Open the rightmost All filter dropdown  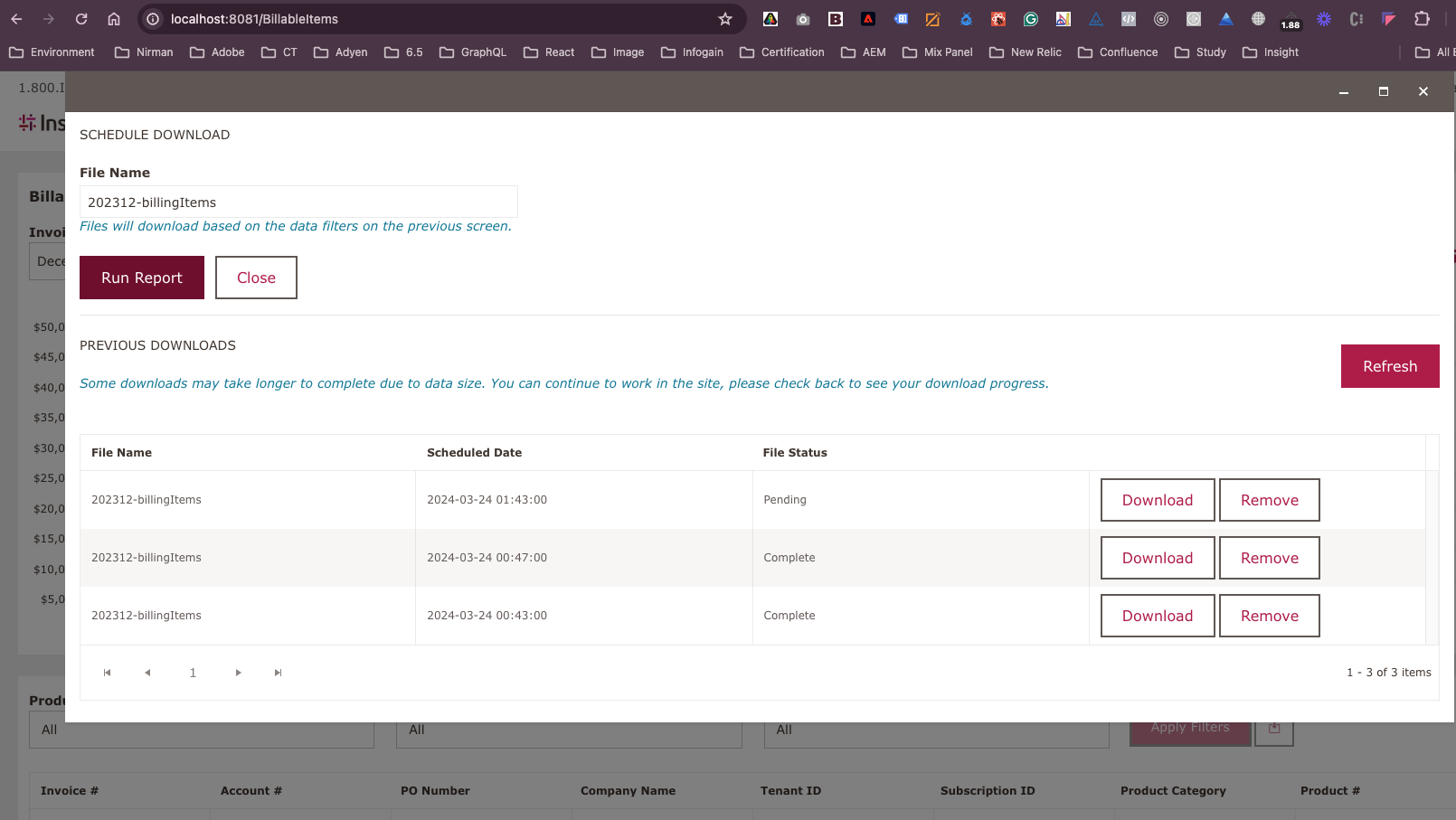coord(936,730)
